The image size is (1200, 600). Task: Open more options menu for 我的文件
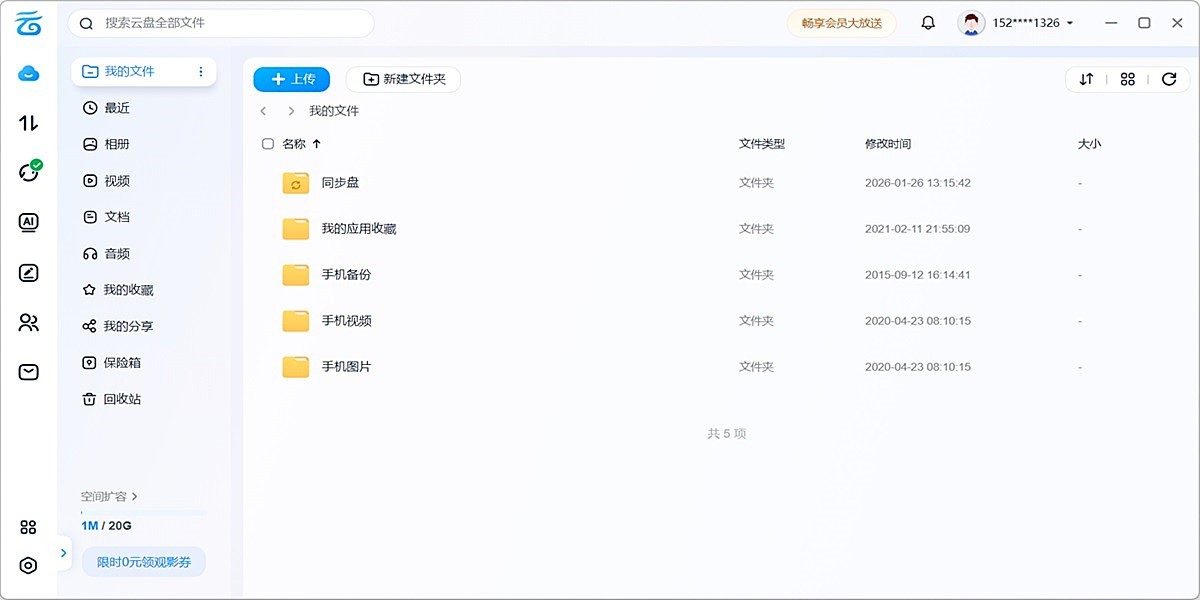point(201,71)
